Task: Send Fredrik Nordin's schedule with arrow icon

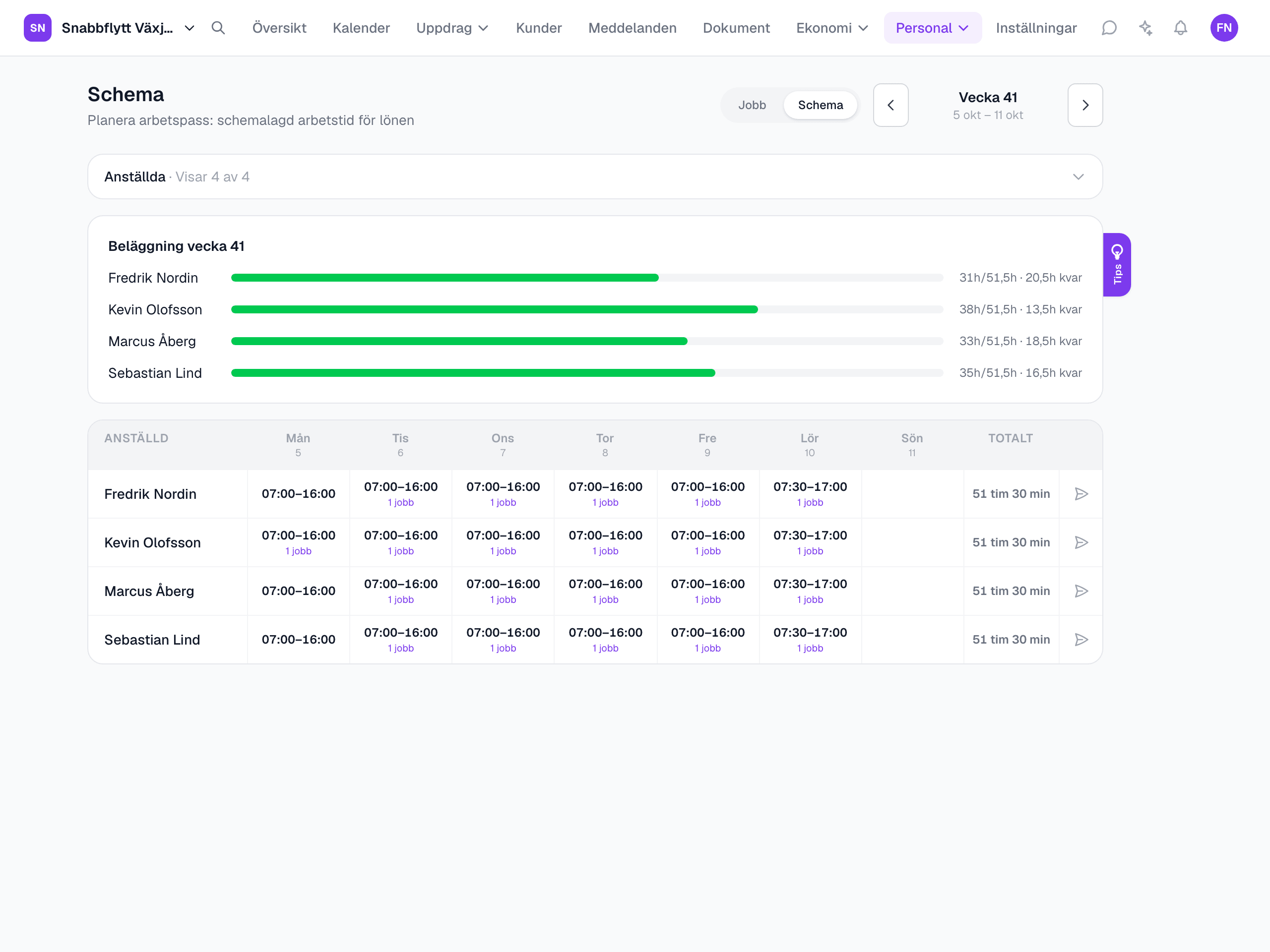Action: (x=1081, y=493)
